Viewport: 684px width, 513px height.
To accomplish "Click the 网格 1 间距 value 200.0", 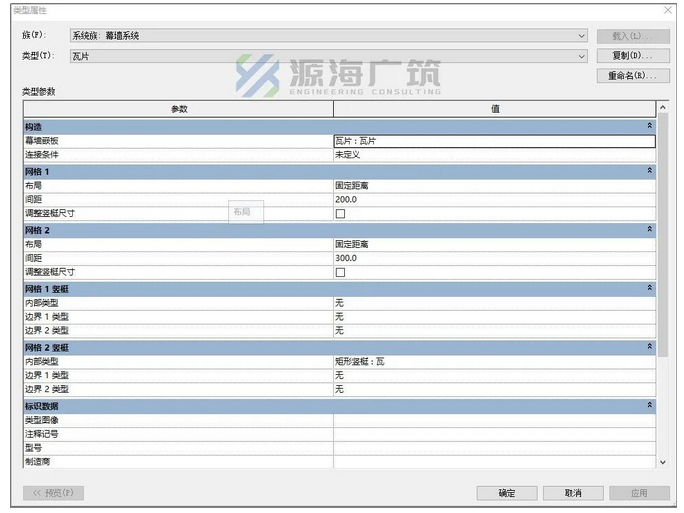I will [x=495, y=200].
